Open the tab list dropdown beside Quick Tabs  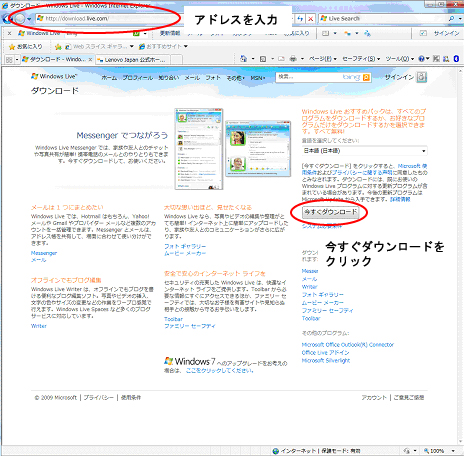coord(17,60)
